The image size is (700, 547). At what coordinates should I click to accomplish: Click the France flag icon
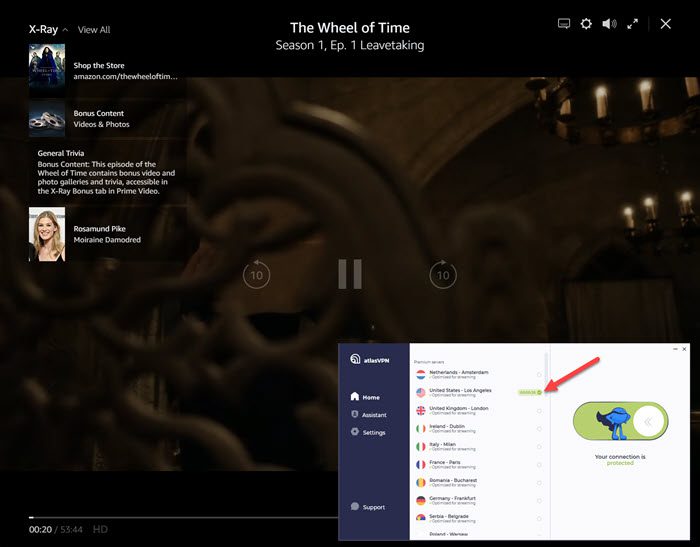421,464
